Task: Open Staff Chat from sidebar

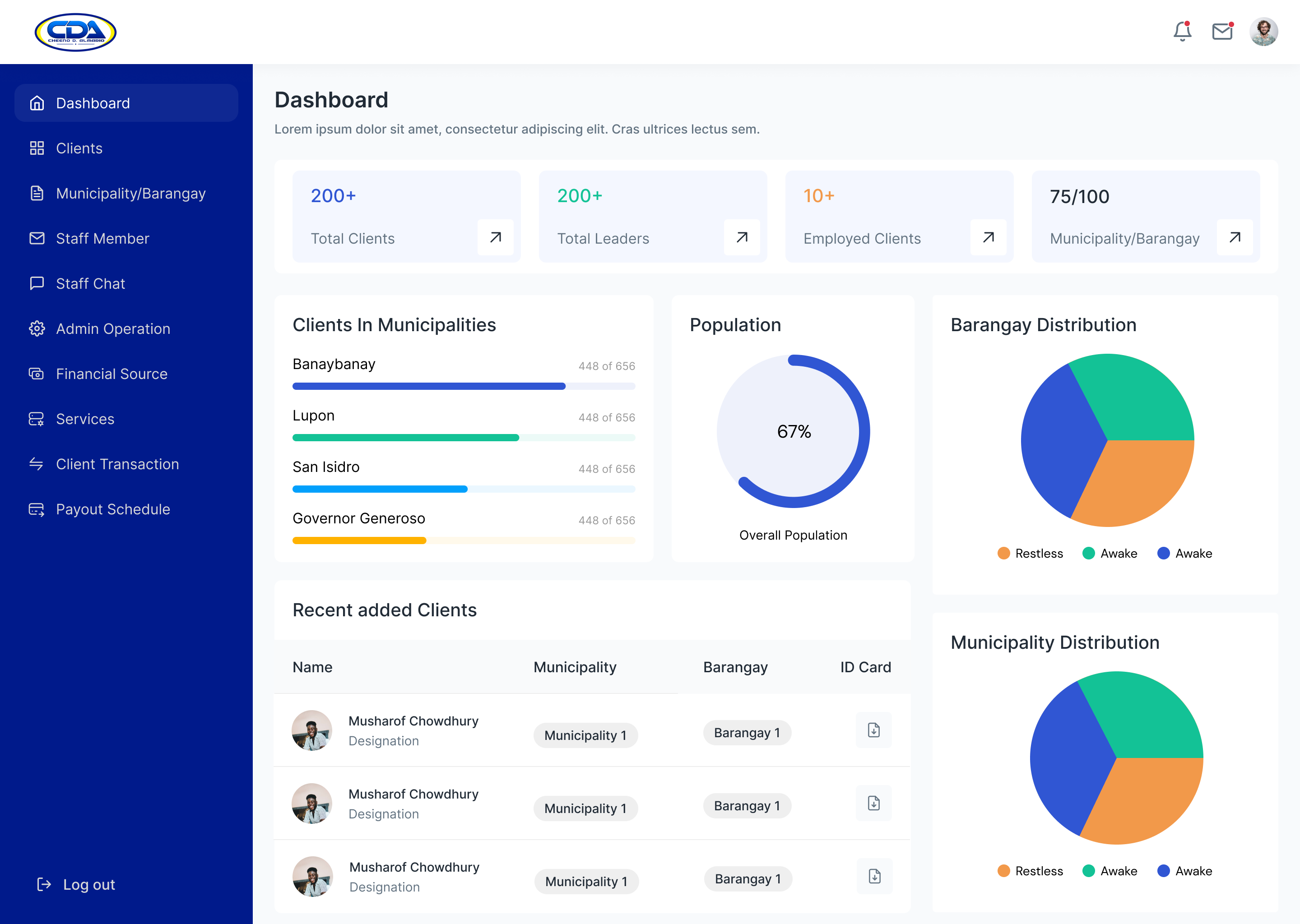Action: click(x=90, y=284)
